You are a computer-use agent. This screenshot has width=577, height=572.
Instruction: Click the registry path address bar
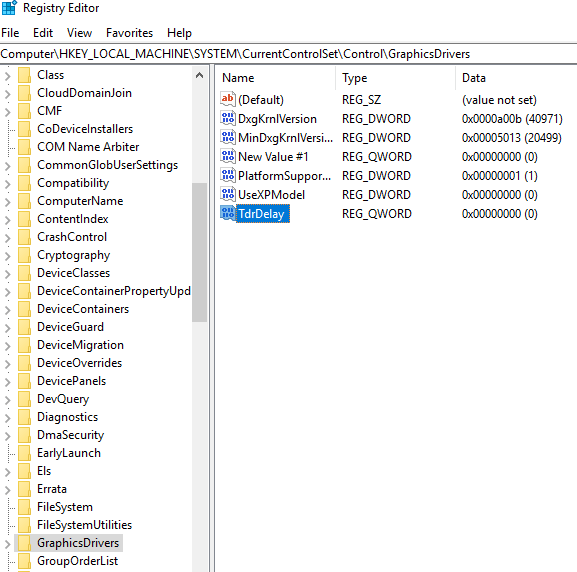[288, 54]
